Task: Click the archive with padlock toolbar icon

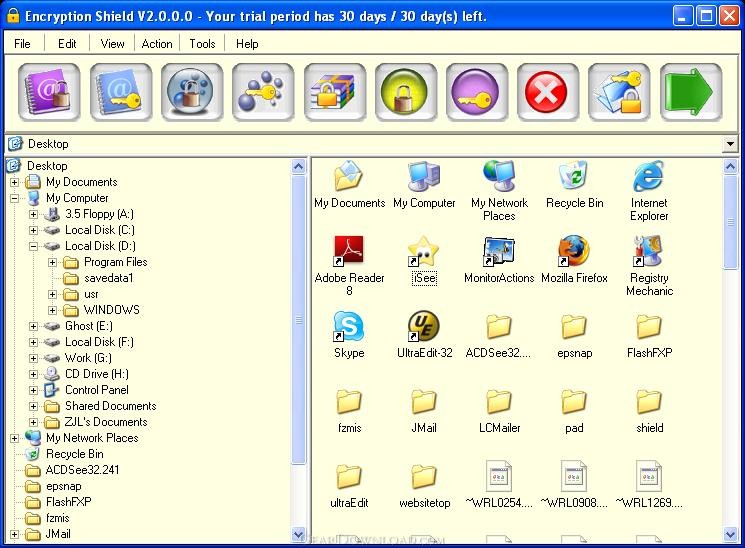Action: pyautogui.click(x=334, y=92)
